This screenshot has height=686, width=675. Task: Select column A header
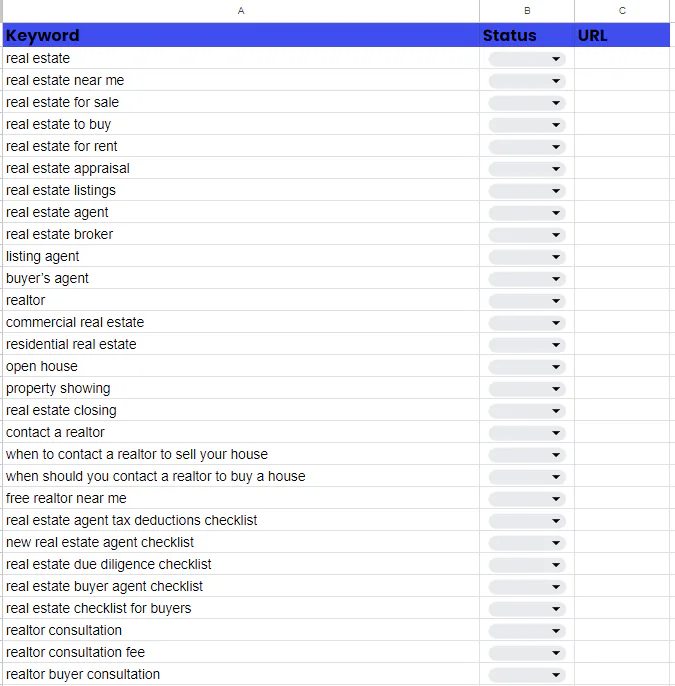pyautogui.click(x=241, y=11)
